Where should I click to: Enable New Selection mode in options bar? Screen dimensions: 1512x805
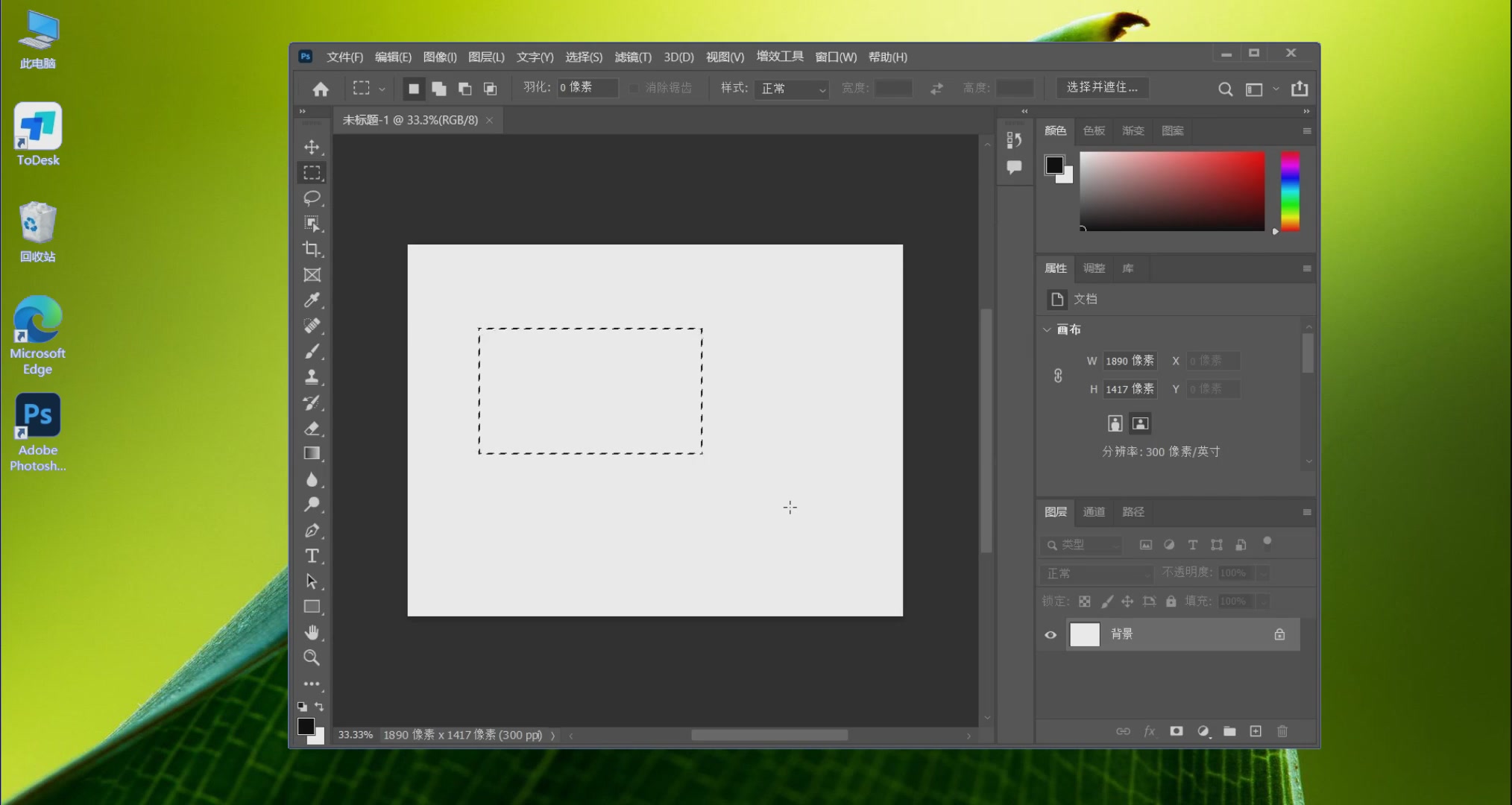[x=414, y=89]
